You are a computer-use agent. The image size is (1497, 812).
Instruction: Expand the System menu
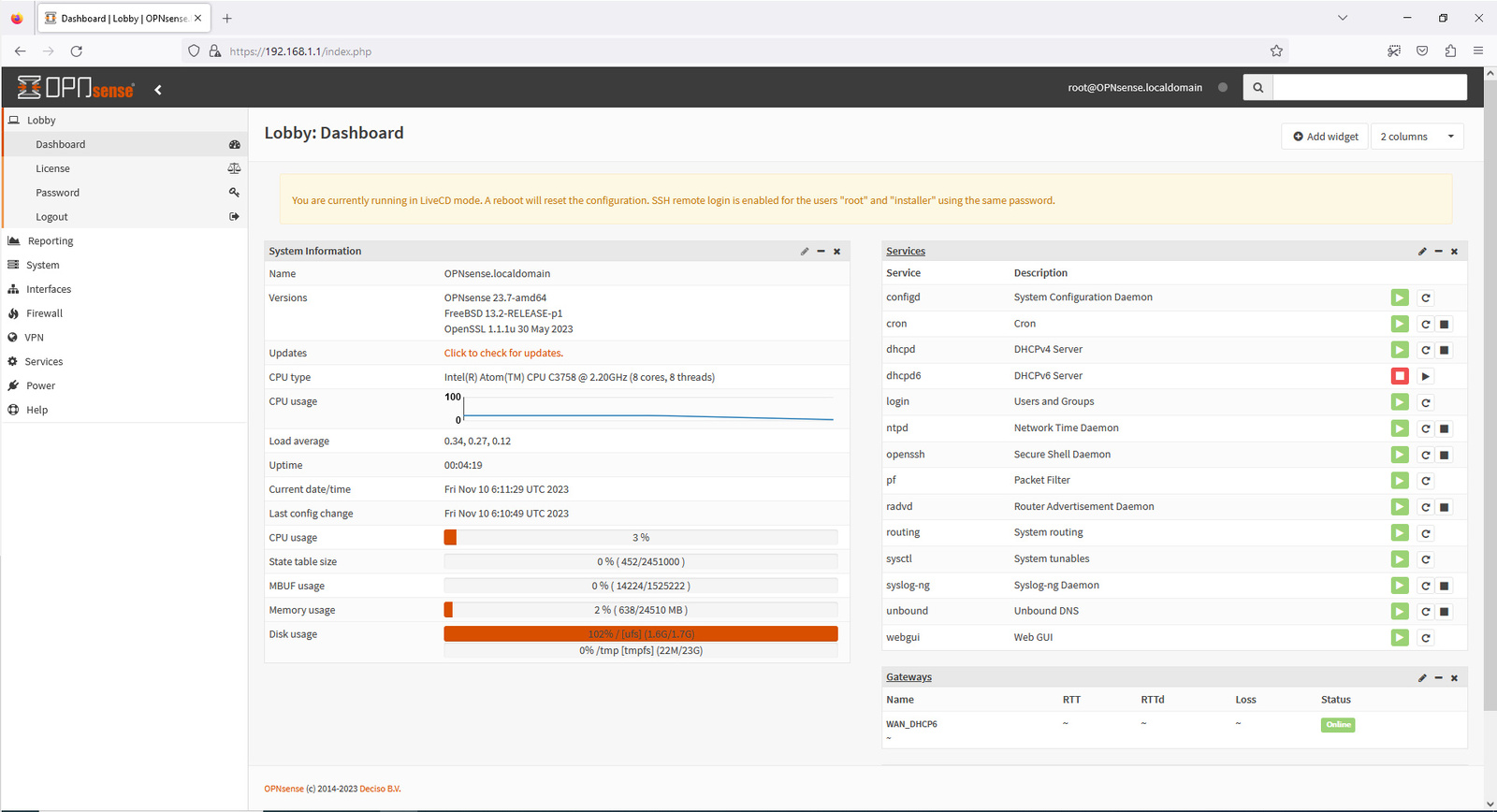124,265
